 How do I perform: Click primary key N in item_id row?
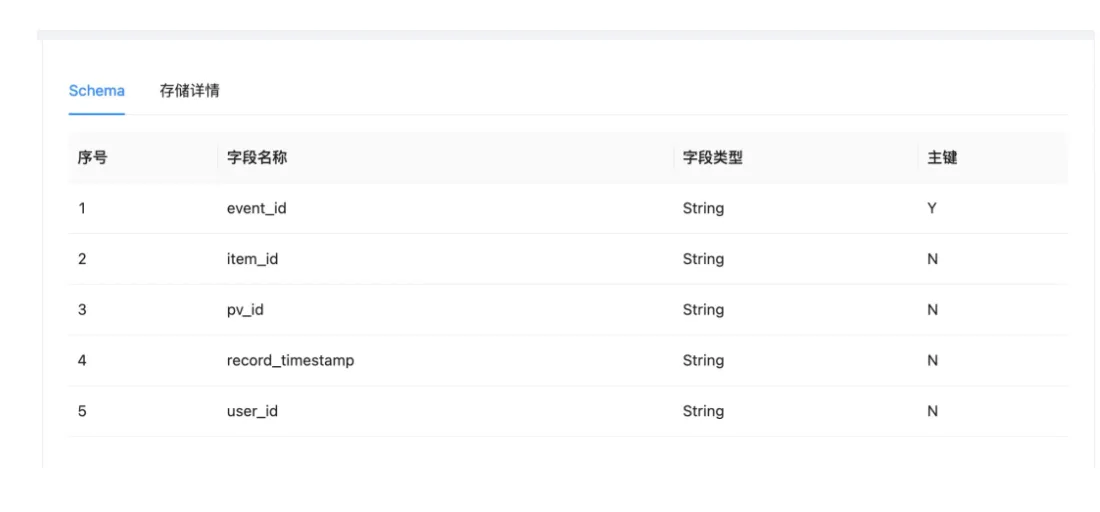point(932,259)
